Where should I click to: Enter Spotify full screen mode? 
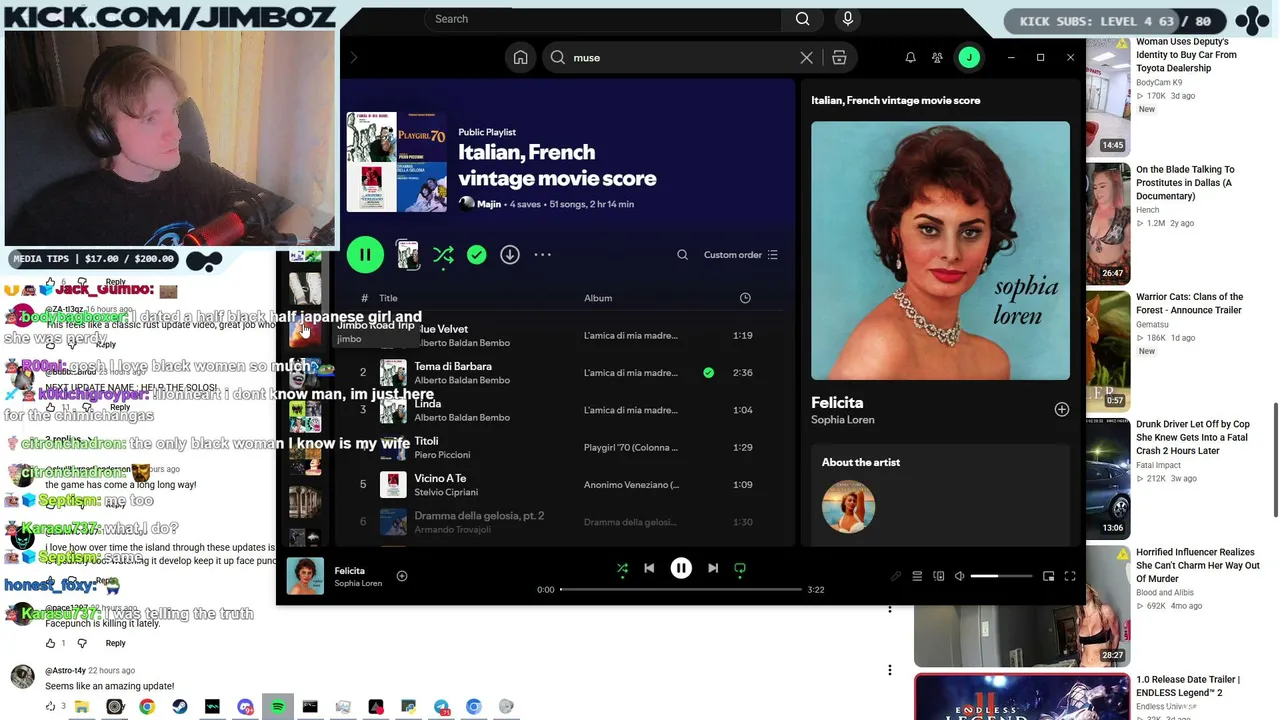[1070, 576]
